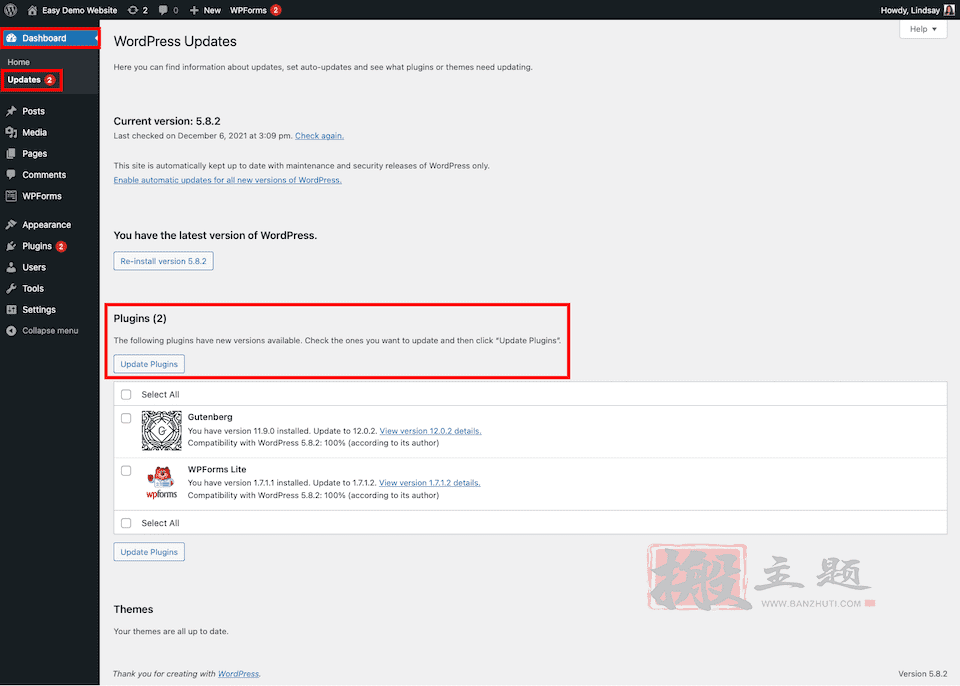Click the Themes section heading
960x686 pixels.
pyautogui.click(x=133, y=609)
